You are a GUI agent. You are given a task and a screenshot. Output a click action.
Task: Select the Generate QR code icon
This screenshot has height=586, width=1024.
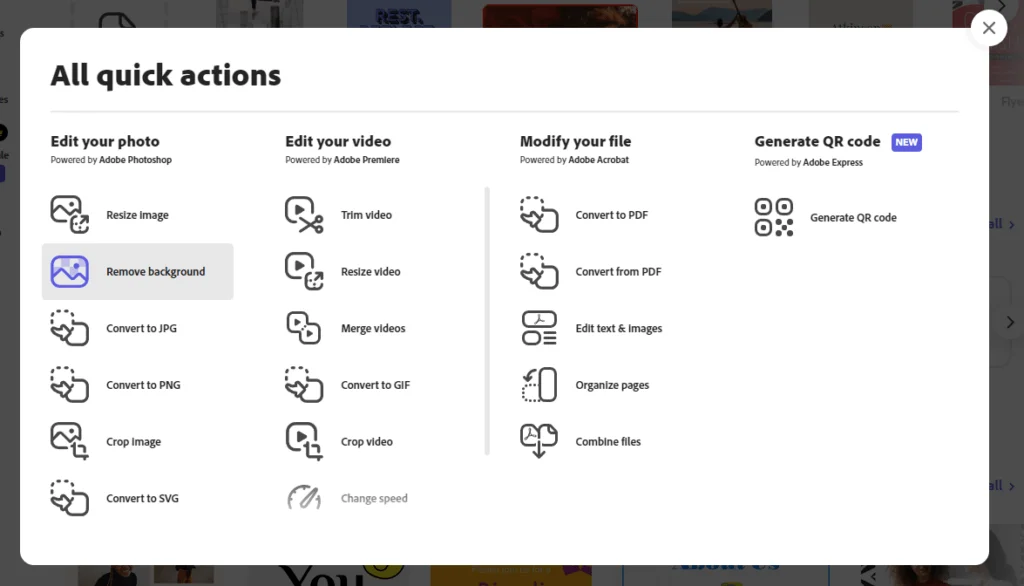click(773, 217)
